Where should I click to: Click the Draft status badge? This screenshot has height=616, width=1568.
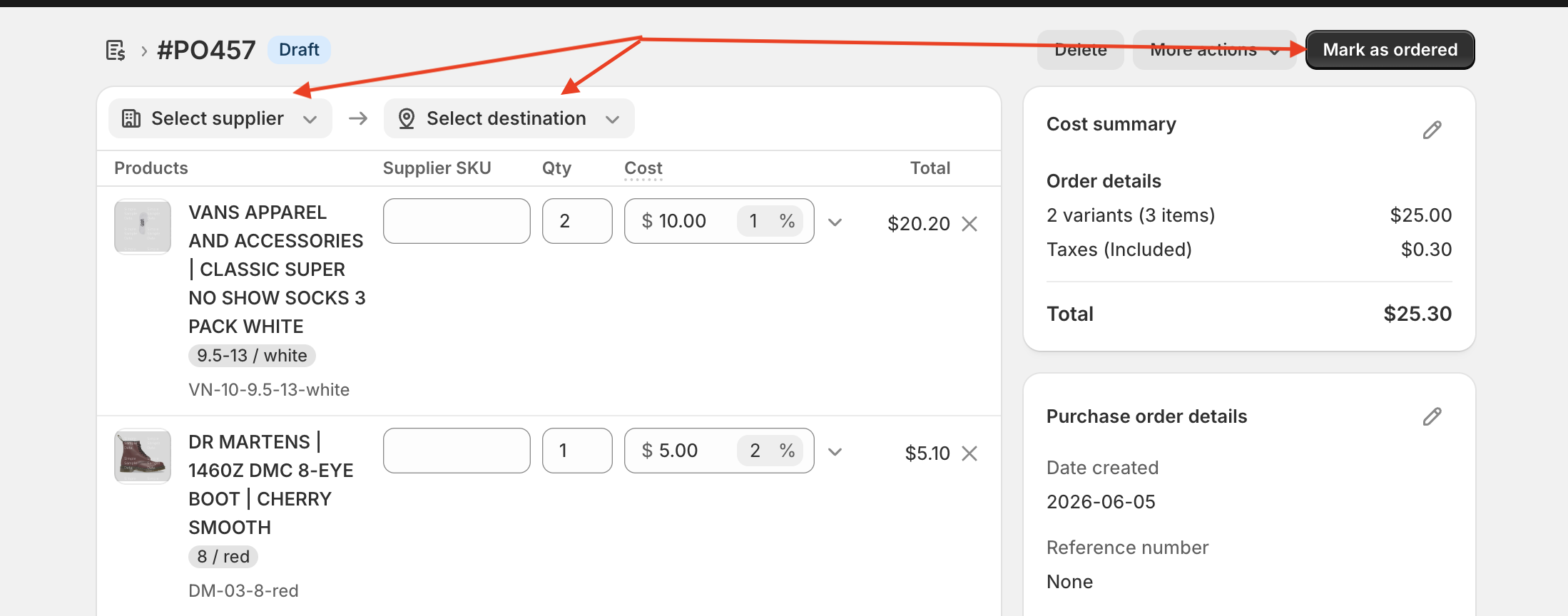299,50
